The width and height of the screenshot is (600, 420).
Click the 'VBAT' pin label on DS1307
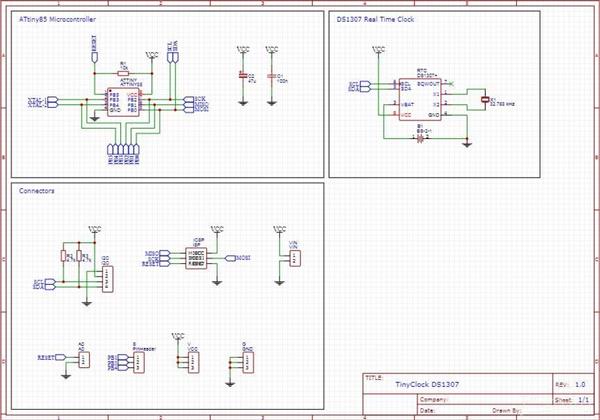[x=408, y=104]
